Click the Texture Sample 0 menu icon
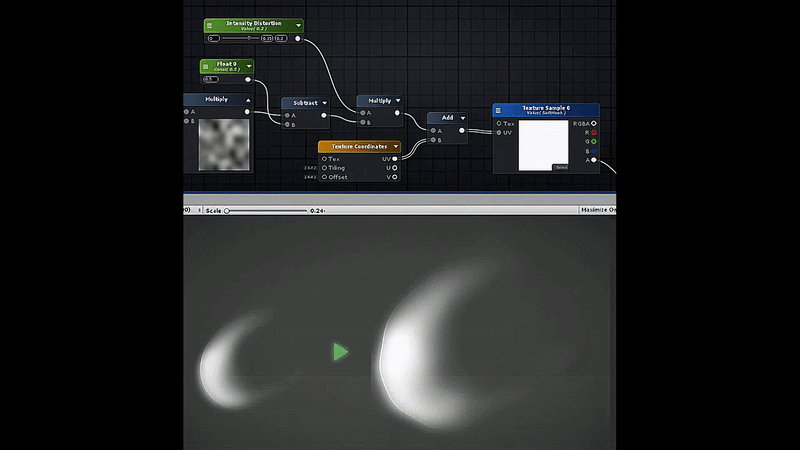The image size is (800, 450). click(500, 110)
